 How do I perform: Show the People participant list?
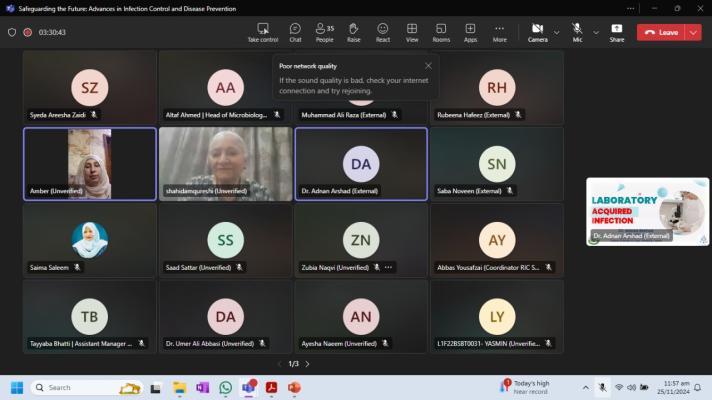[324, 32]
